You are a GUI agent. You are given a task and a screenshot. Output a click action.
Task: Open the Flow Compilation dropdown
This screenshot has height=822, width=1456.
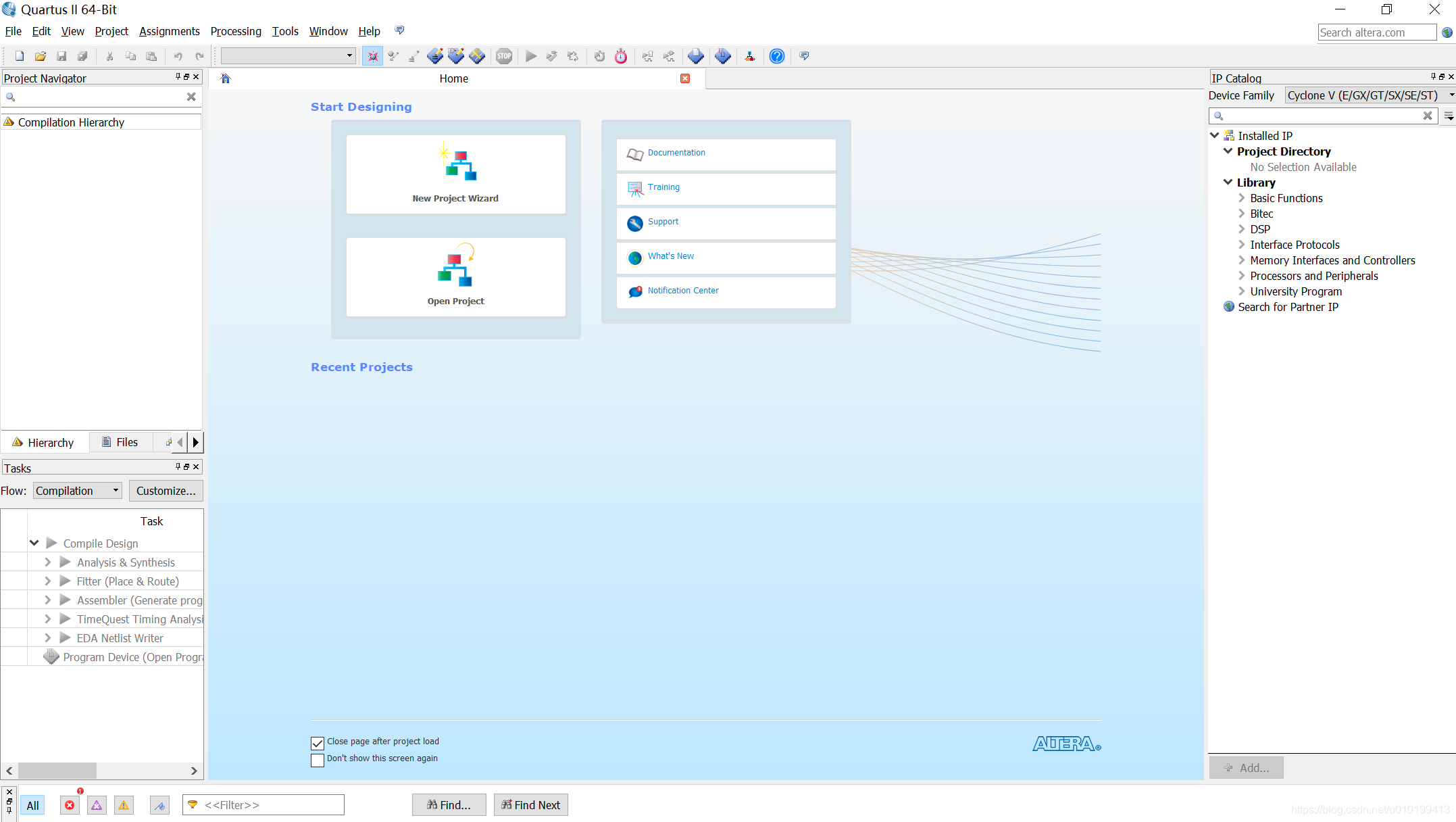78,491
